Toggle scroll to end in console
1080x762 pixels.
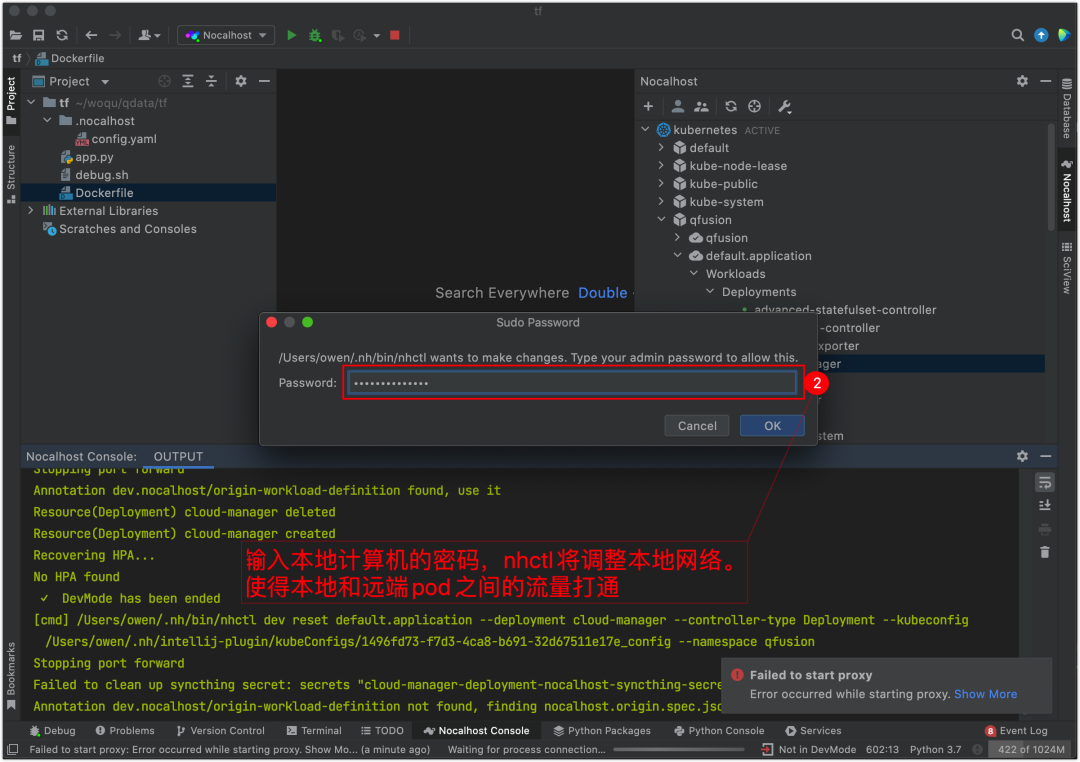coord(1045,505)
